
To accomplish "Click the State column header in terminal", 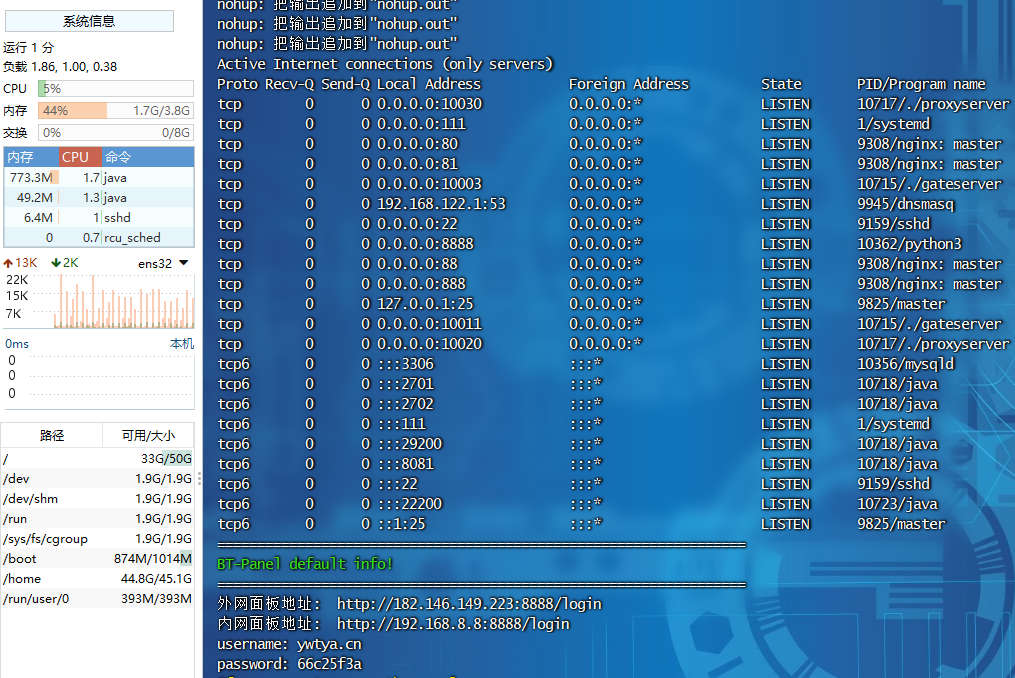I will [x=781, y=84].
